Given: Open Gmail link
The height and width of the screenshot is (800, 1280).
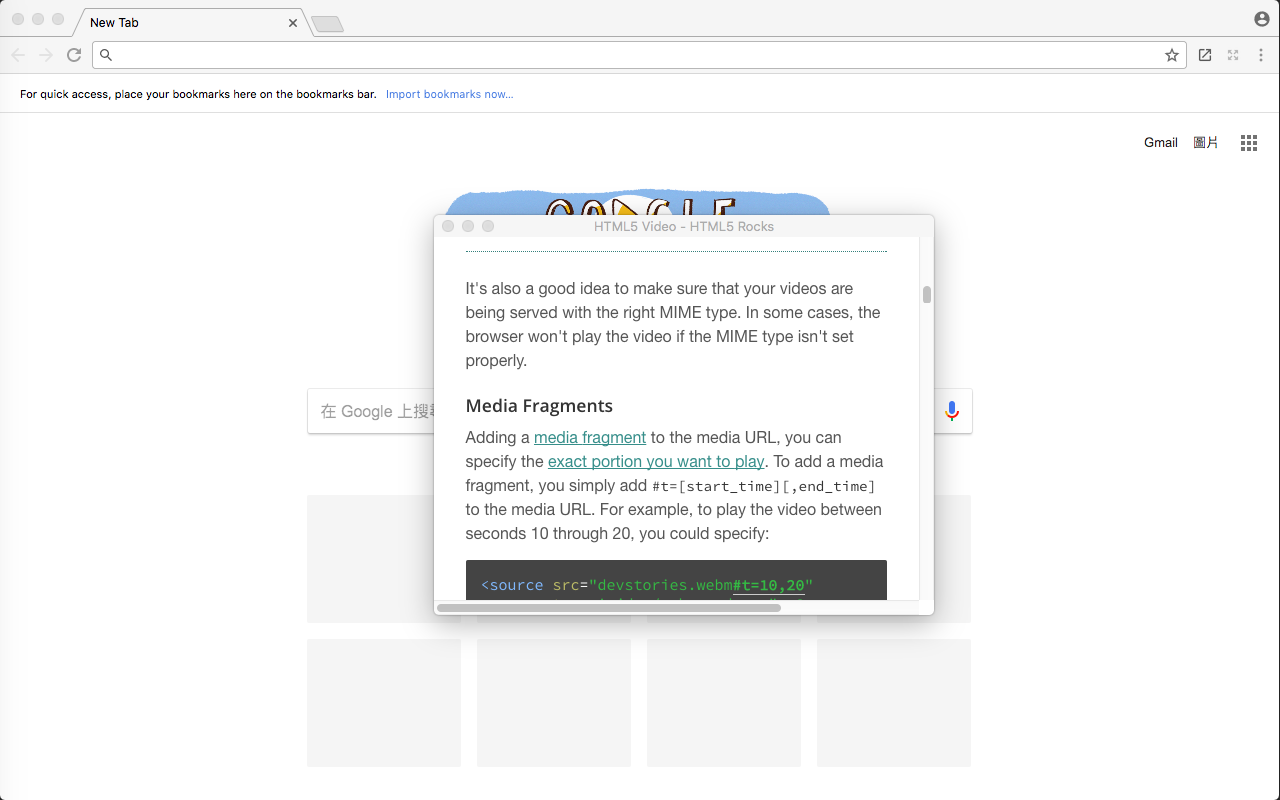Looking at the screenshot, I should click(x=1161, y=143).
